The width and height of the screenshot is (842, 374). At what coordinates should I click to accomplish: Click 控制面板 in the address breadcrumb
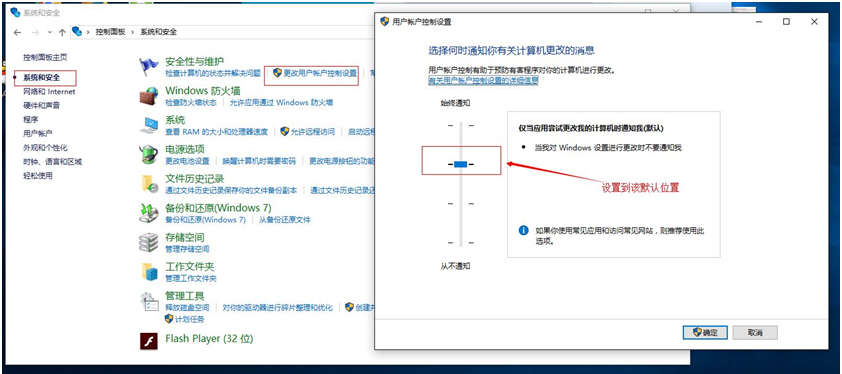point(110,32)
